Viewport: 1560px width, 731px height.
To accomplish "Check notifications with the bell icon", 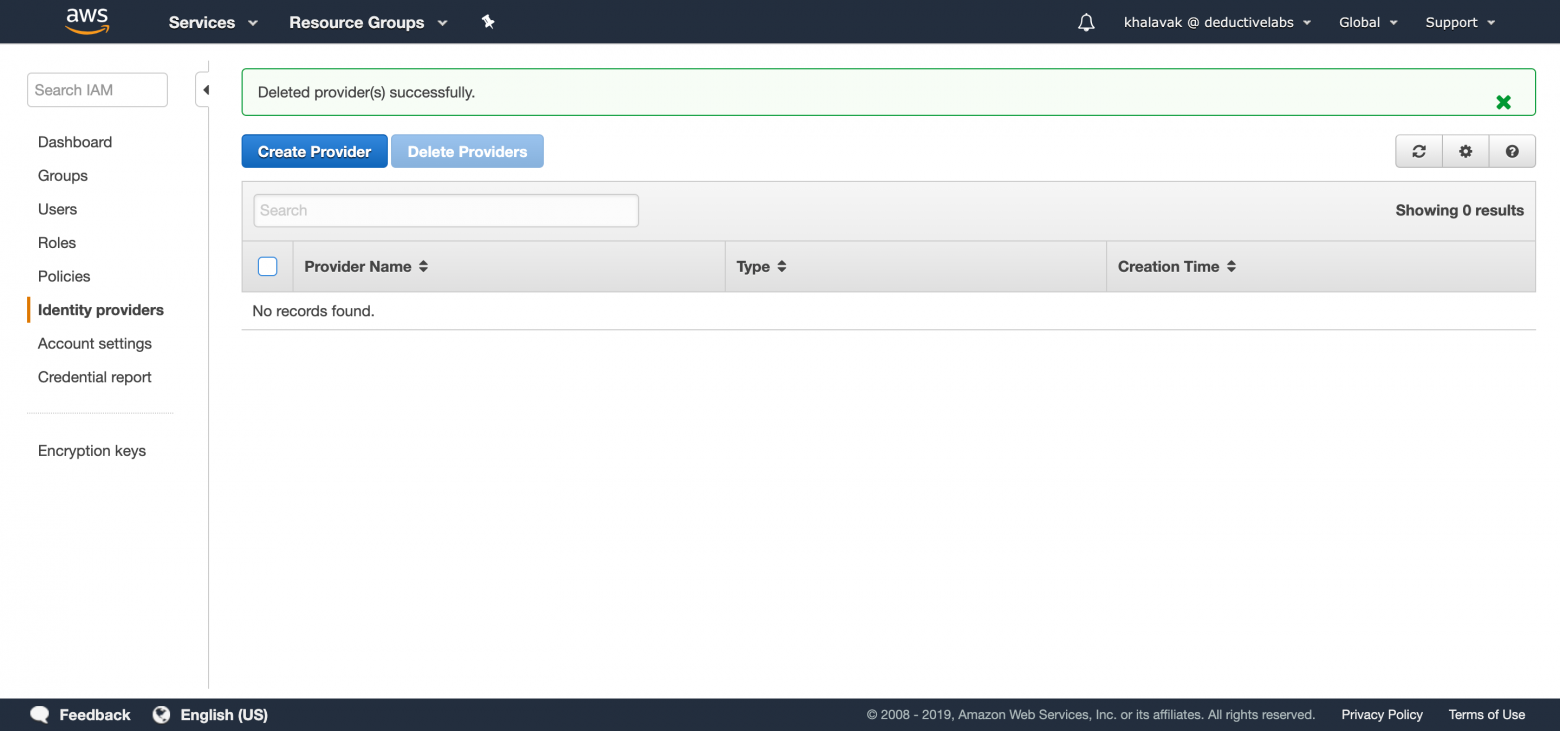I will (1086, 21).
